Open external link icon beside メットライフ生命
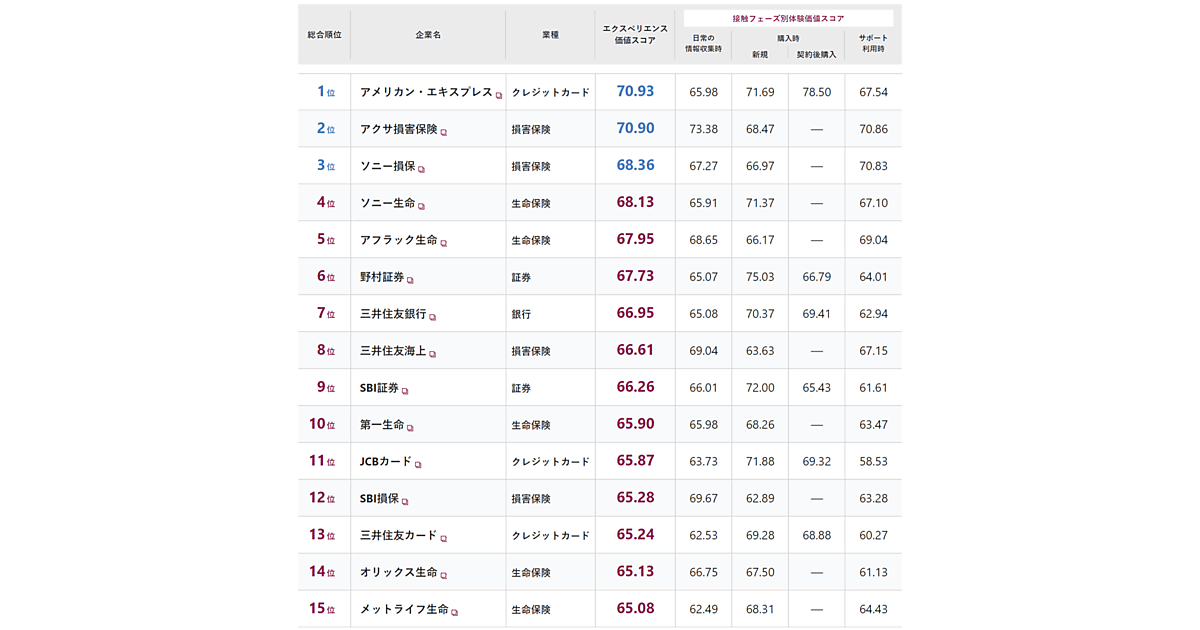This screenshot has height=630, width=1200. [x=455, y=613]
